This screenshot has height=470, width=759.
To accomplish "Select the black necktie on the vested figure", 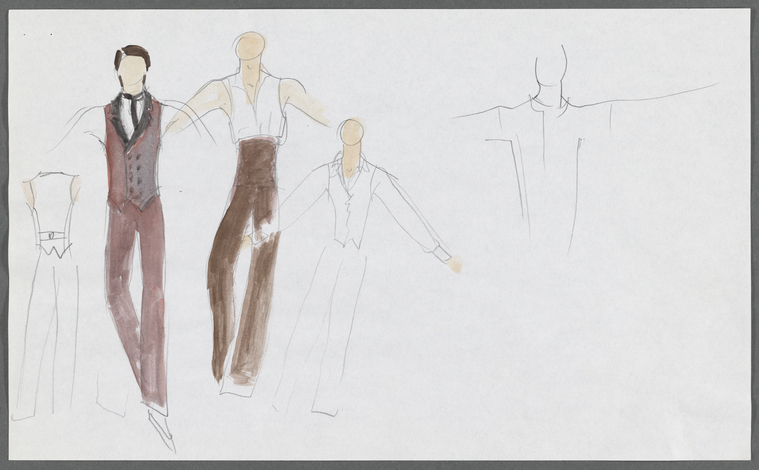I will (134, 109).
